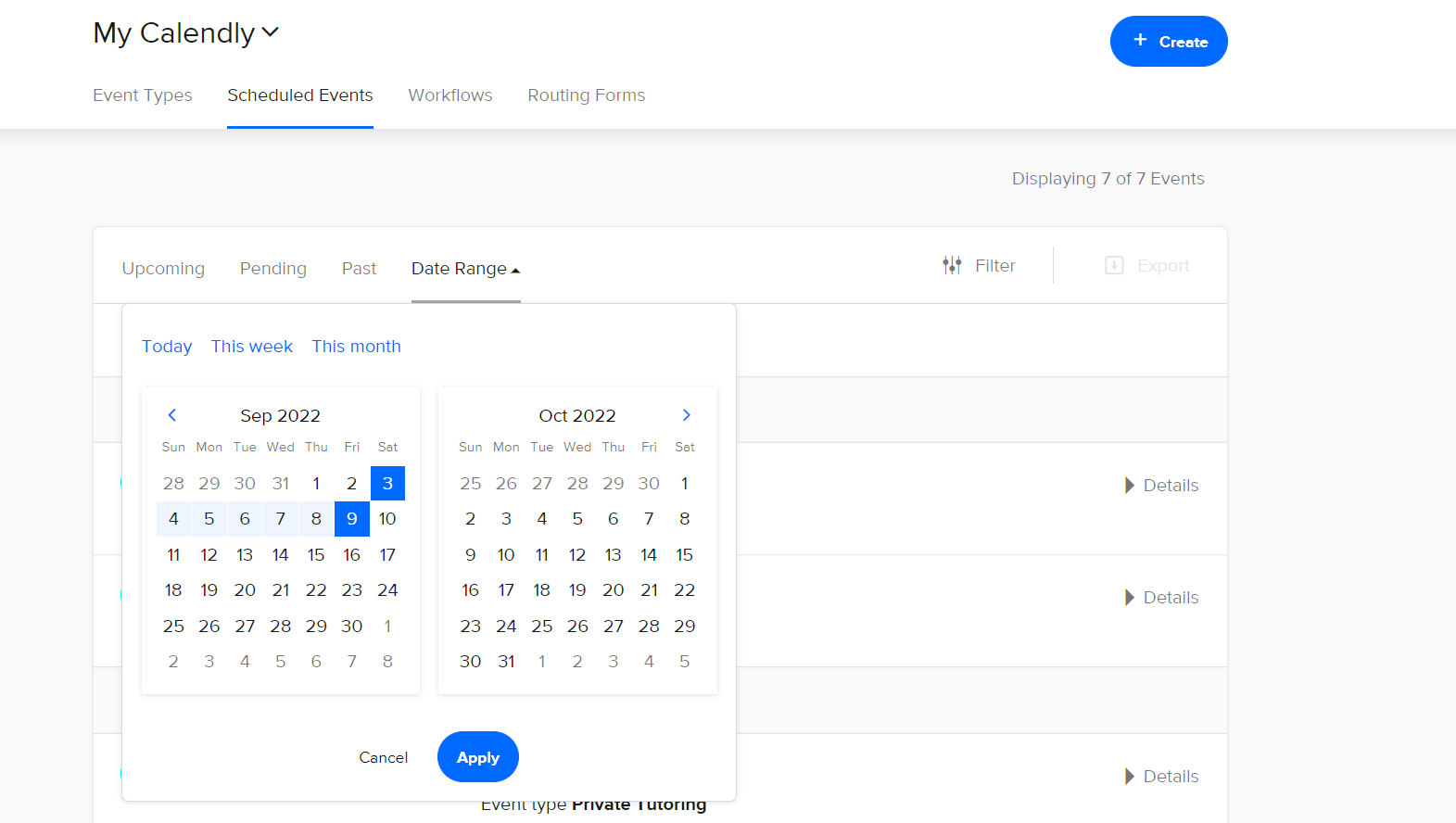The height and width of the screenshot is (823, 1456).
Task: Pick October 12 in the calendar
Action: pos(577,555)
